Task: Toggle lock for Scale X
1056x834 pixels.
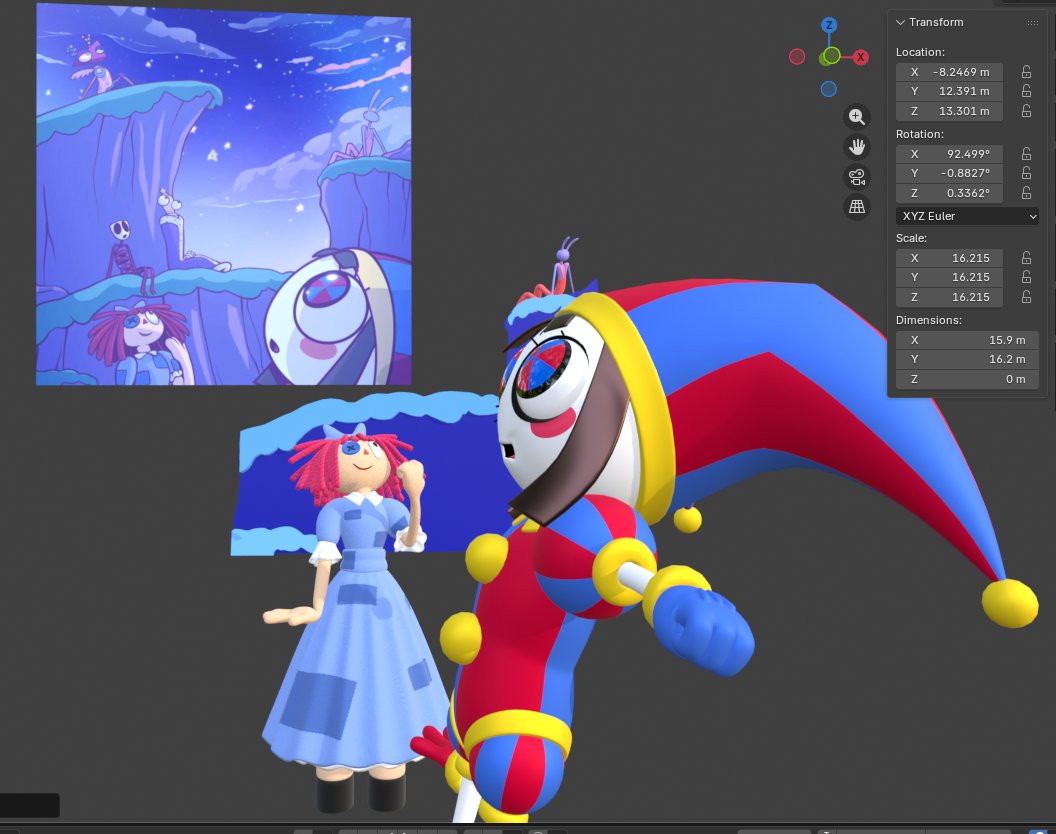Action: point(1026,258)
